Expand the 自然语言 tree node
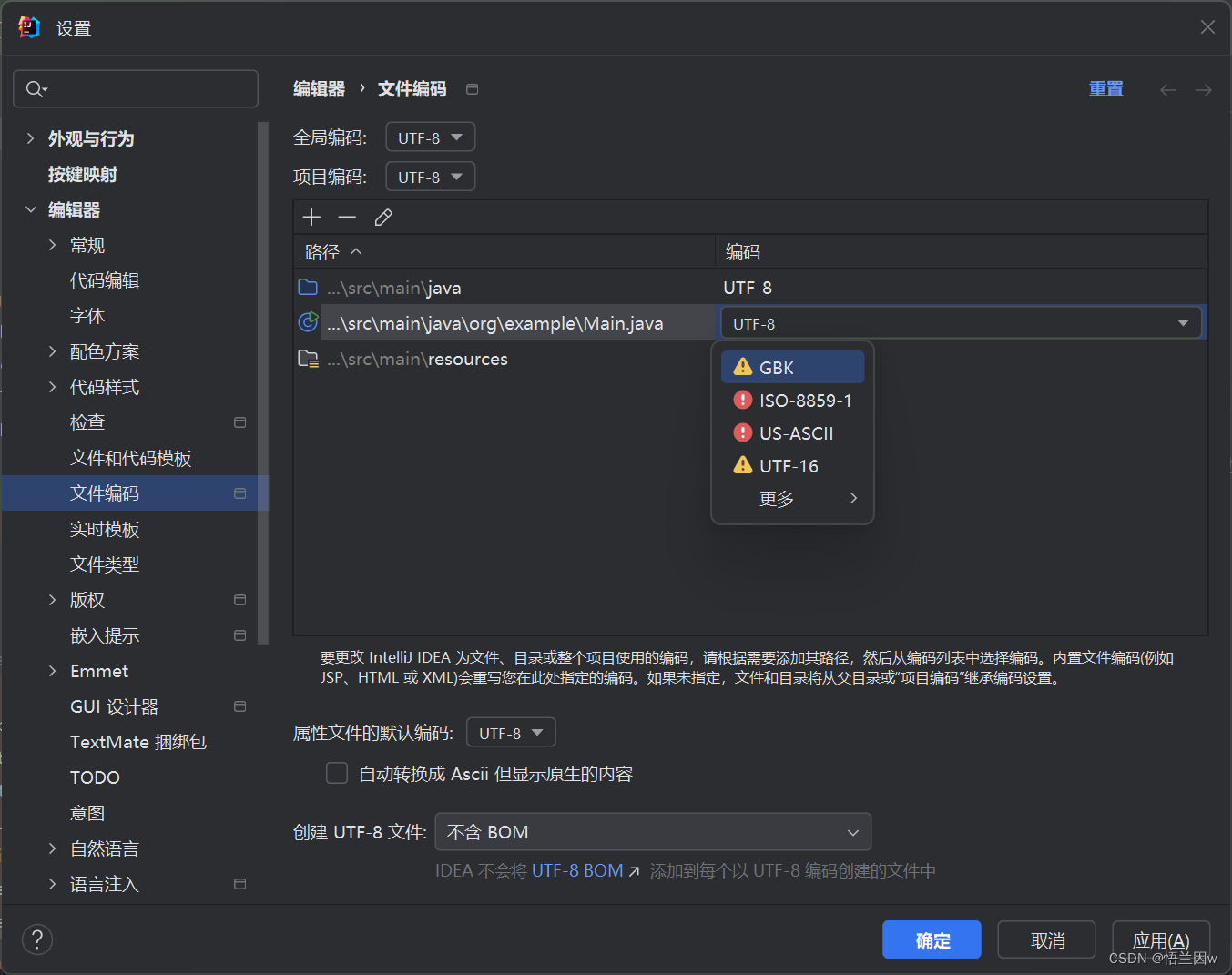Screen dimensions: 1232x975 (53, 848)
